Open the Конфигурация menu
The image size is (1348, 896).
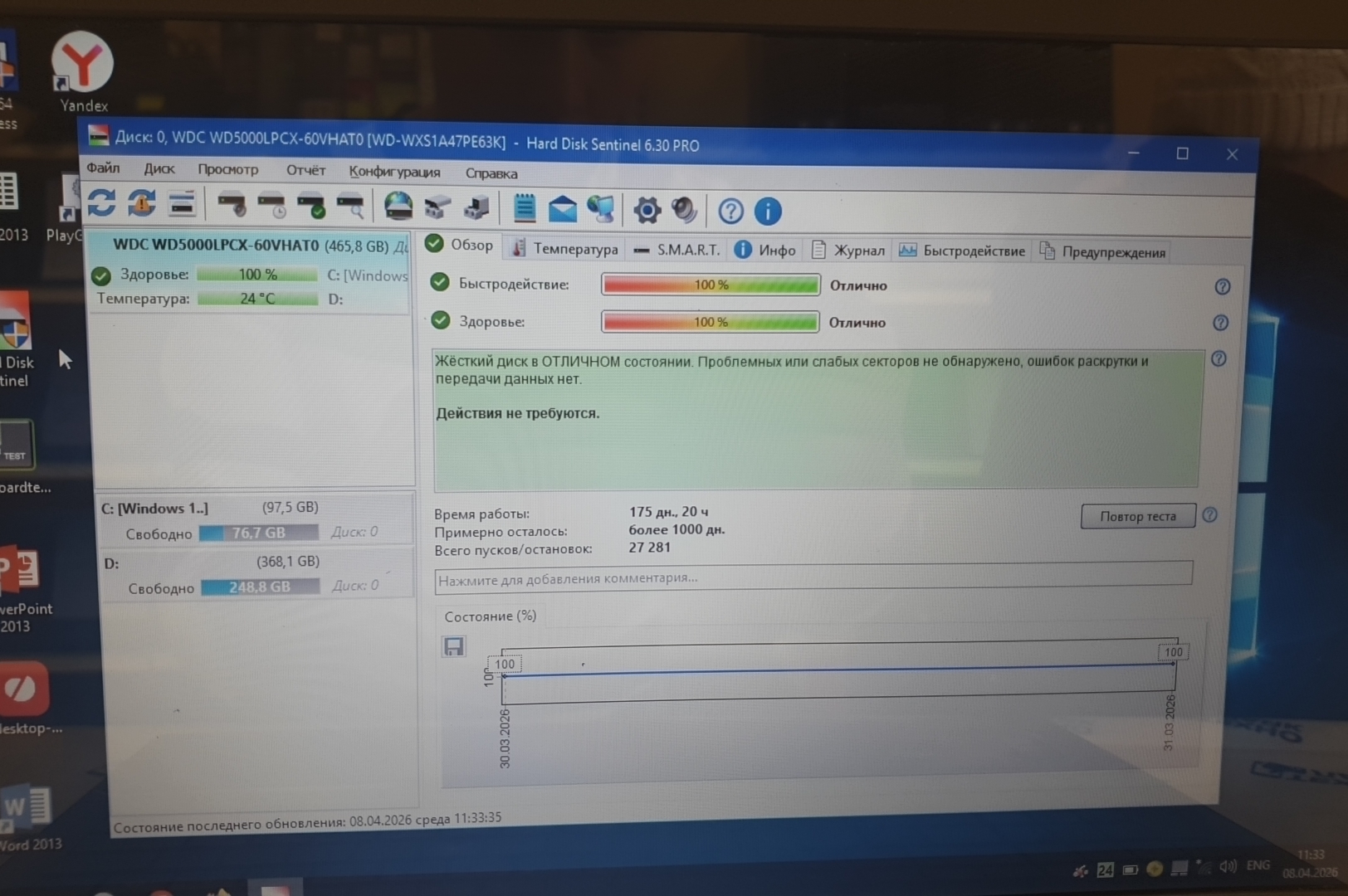394,172
